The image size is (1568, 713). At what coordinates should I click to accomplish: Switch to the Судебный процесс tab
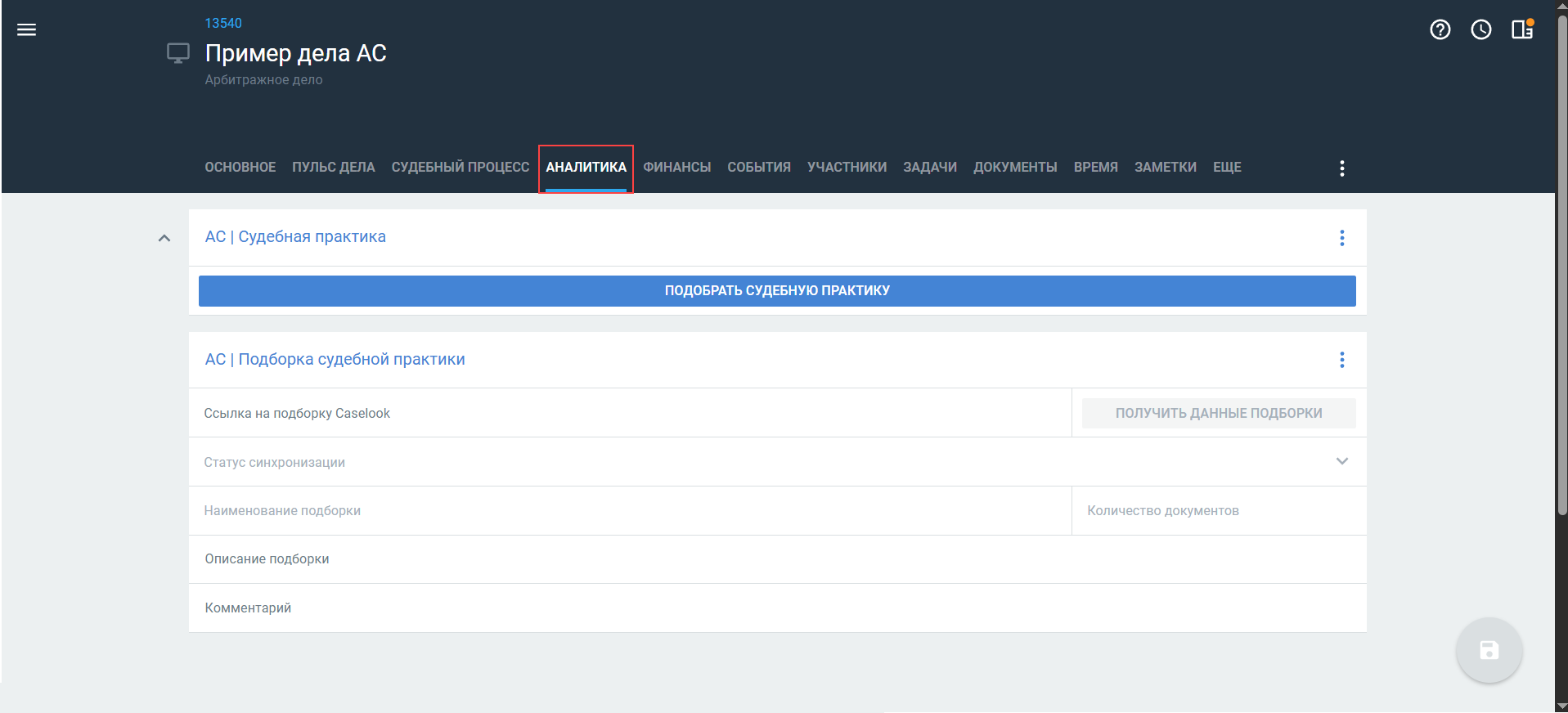click(460, 168)
